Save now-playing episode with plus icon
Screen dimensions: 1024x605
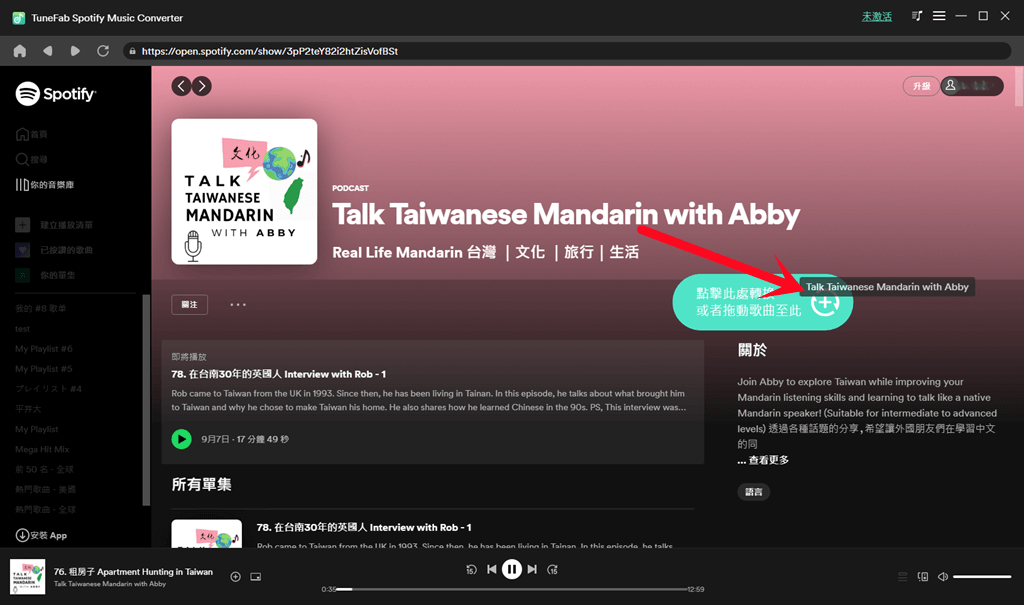coord(236,576)
